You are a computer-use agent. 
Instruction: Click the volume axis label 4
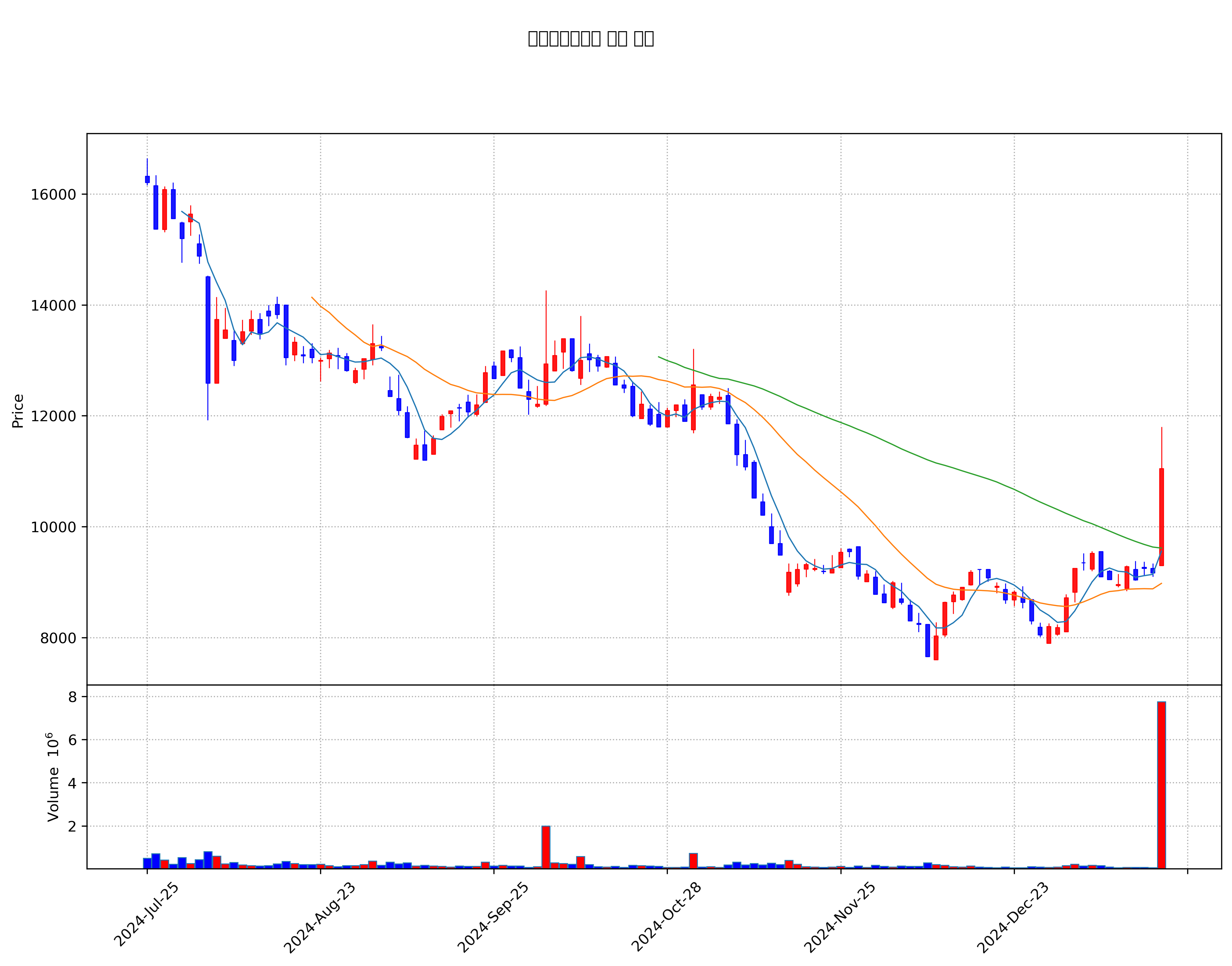(72, 783)
